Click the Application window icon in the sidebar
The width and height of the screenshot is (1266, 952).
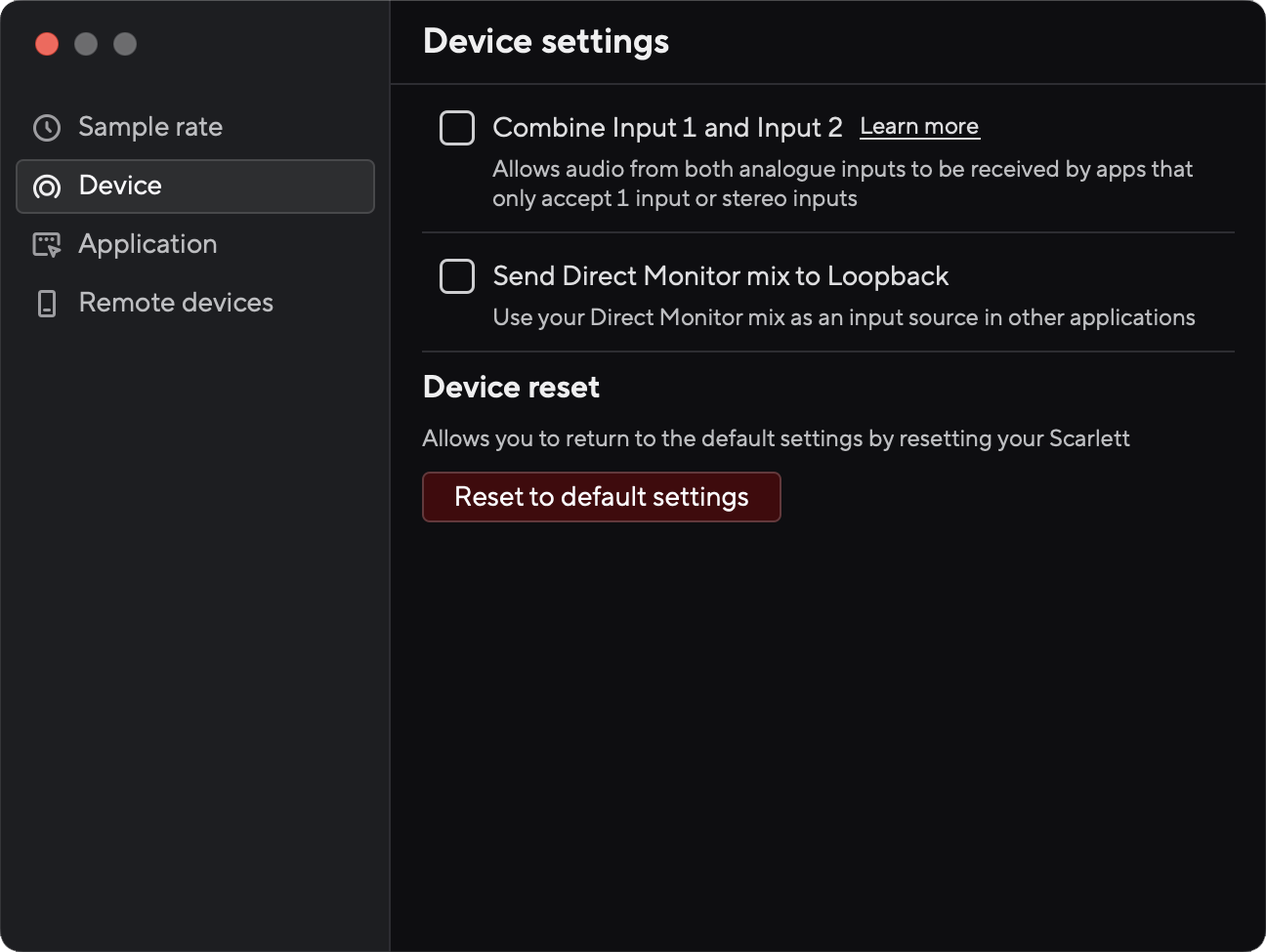click(47, 245)
